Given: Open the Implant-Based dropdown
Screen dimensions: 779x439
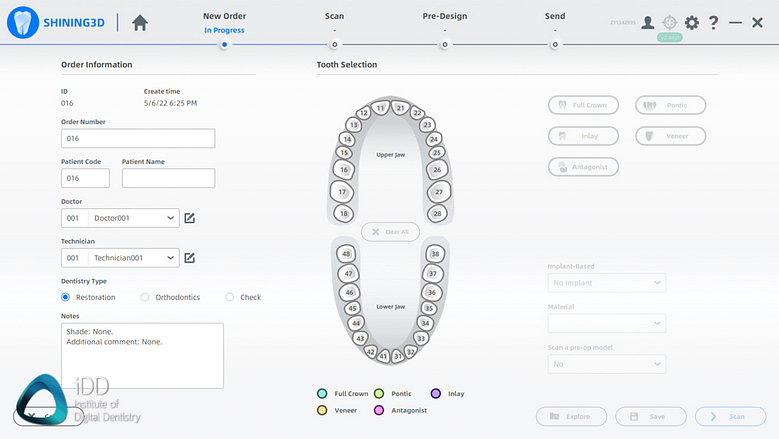Looking at the screenshot, I should coord(606,283).
